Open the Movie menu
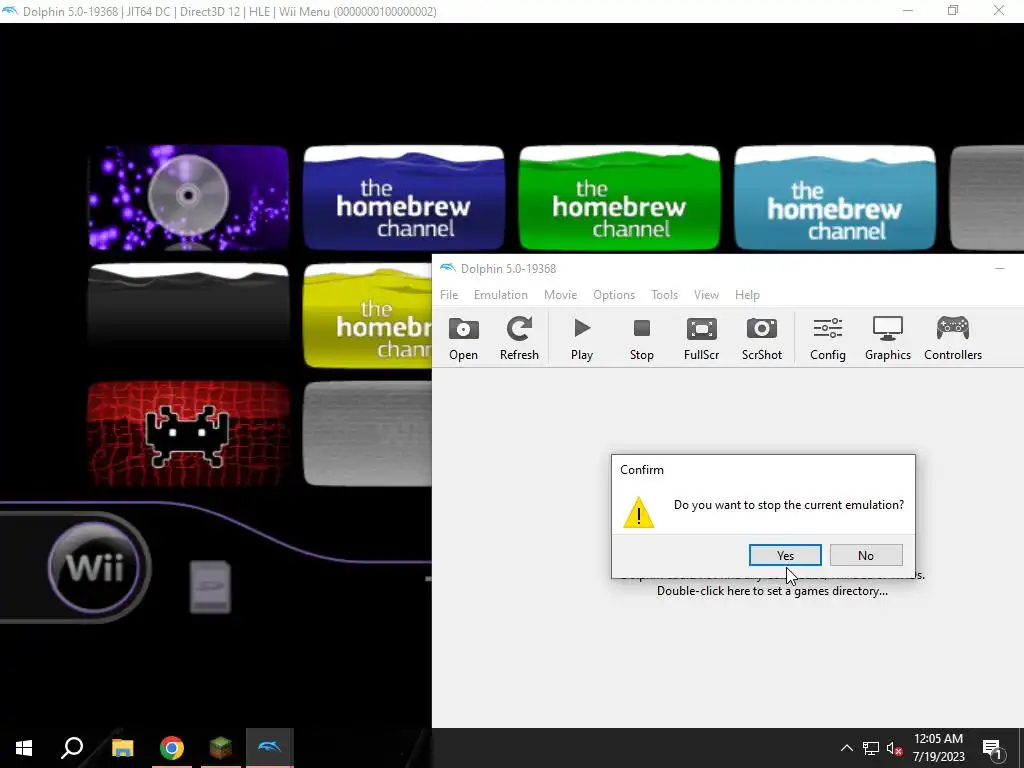 560,295
